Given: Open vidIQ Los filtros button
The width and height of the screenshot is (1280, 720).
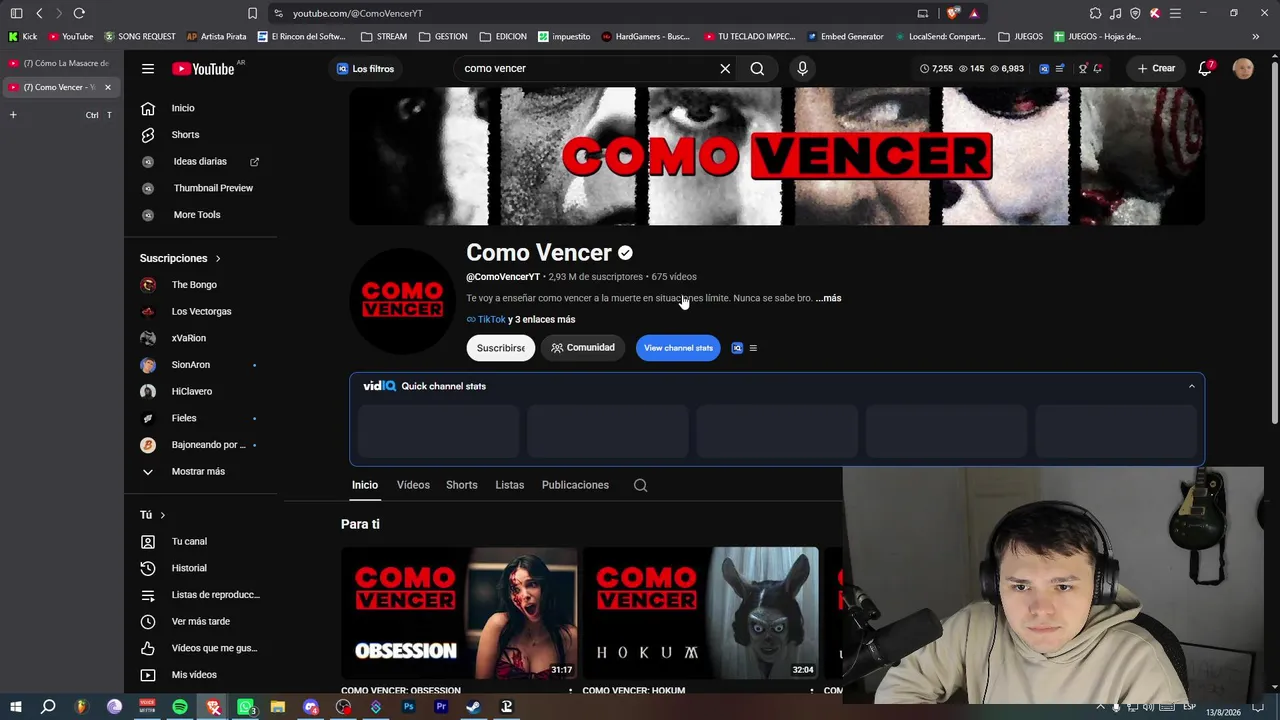Looking at the screenshot, I should 365,69.
